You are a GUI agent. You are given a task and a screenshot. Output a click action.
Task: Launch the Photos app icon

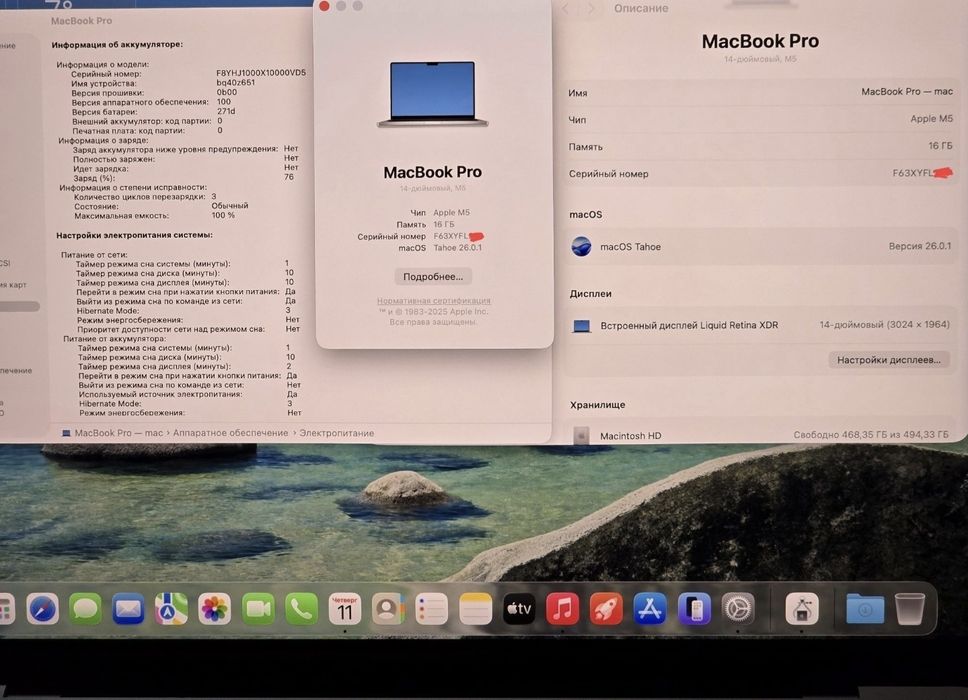(215, 609)
